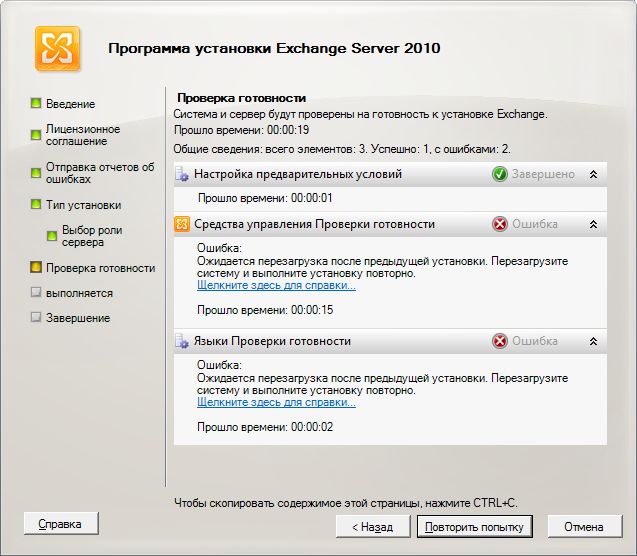The width and height of the screenshot is (637, 556).
Task: Click the green step marker beside Введение
Action: point(36,103)
